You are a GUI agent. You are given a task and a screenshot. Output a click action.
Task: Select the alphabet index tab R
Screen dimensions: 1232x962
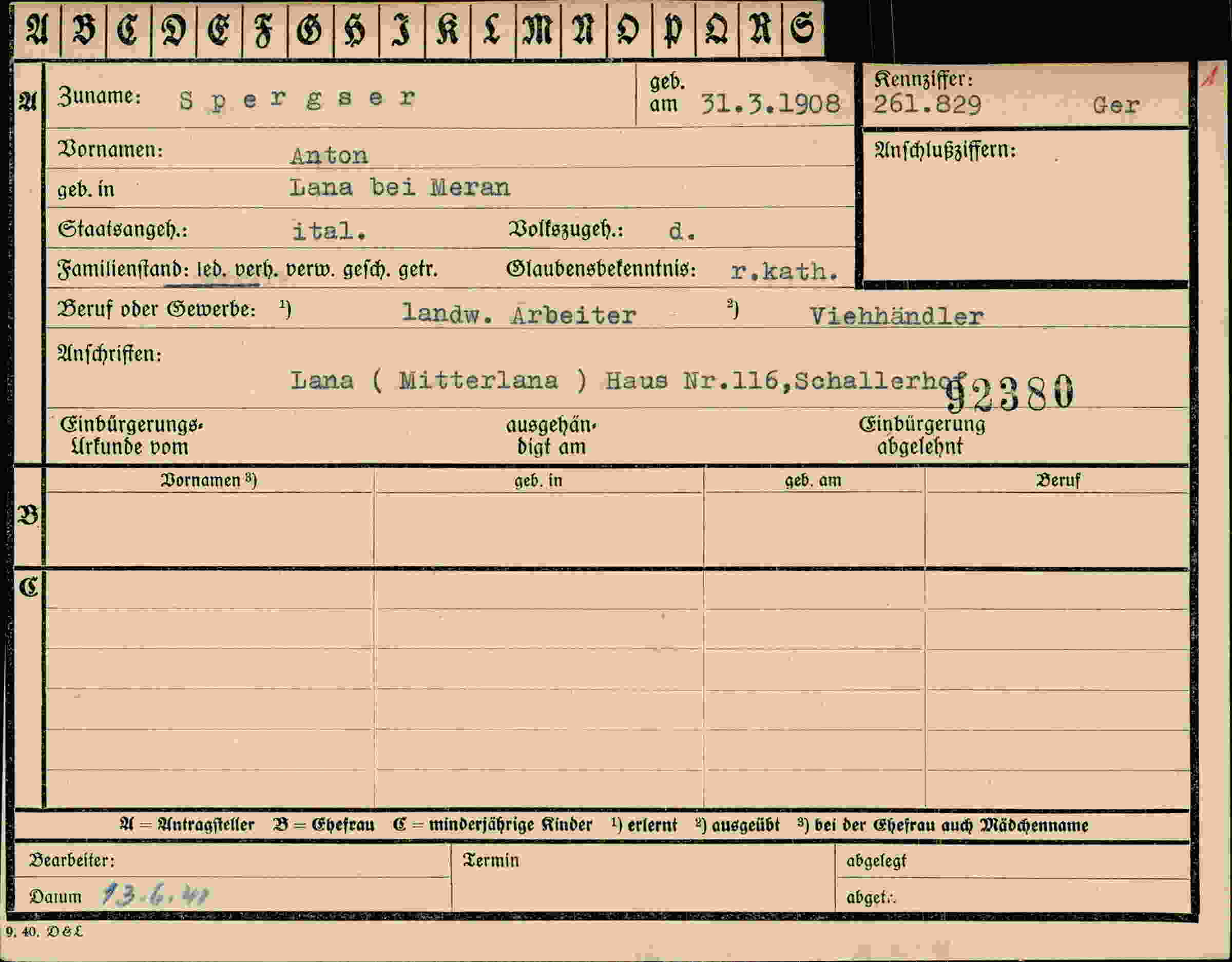pyautogui.click(x=760, y=29)
